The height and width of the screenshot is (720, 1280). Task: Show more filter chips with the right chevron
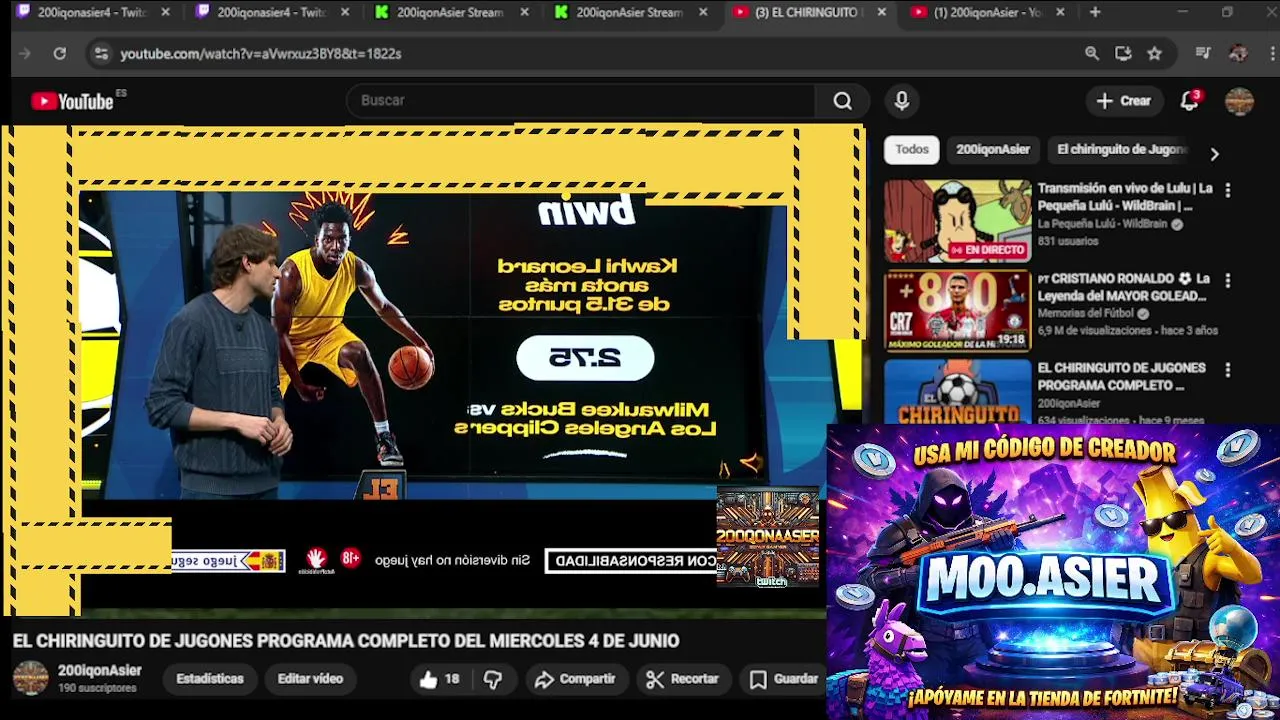pos(1214,154)
